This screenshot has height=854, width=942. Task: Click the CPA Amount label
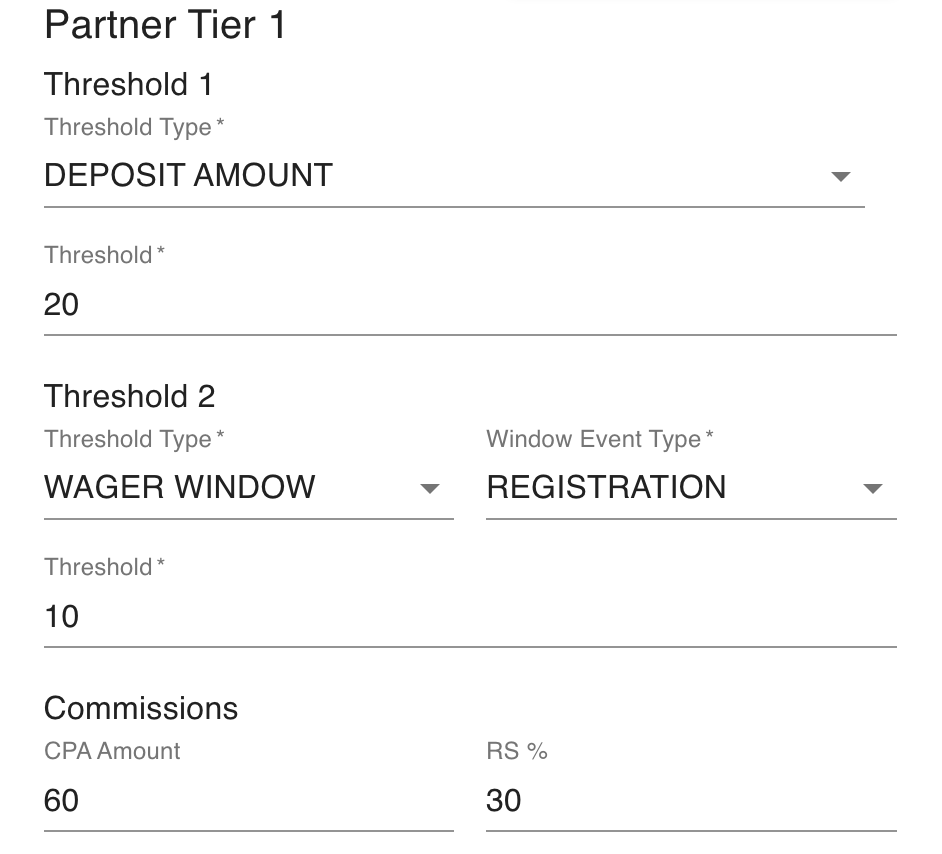click(112, 751)
